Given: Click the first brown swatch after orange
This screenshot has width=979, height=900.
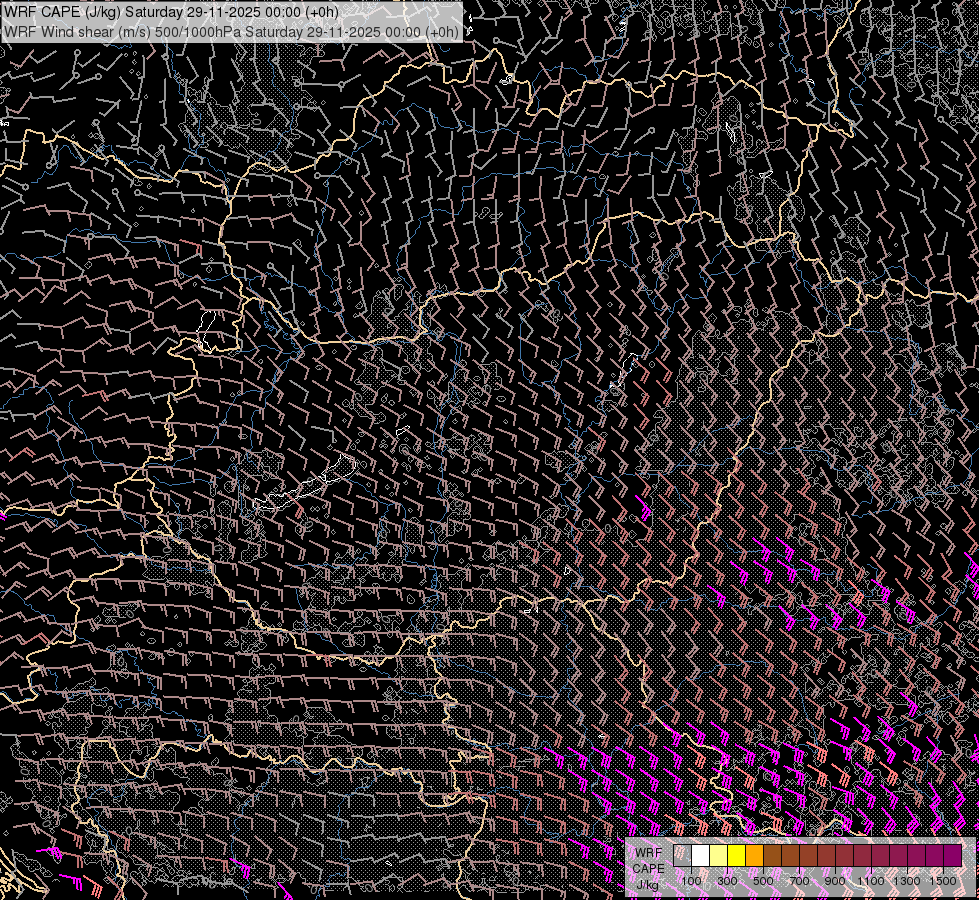Looking at the screenshot, I should (x=772, y=855).
